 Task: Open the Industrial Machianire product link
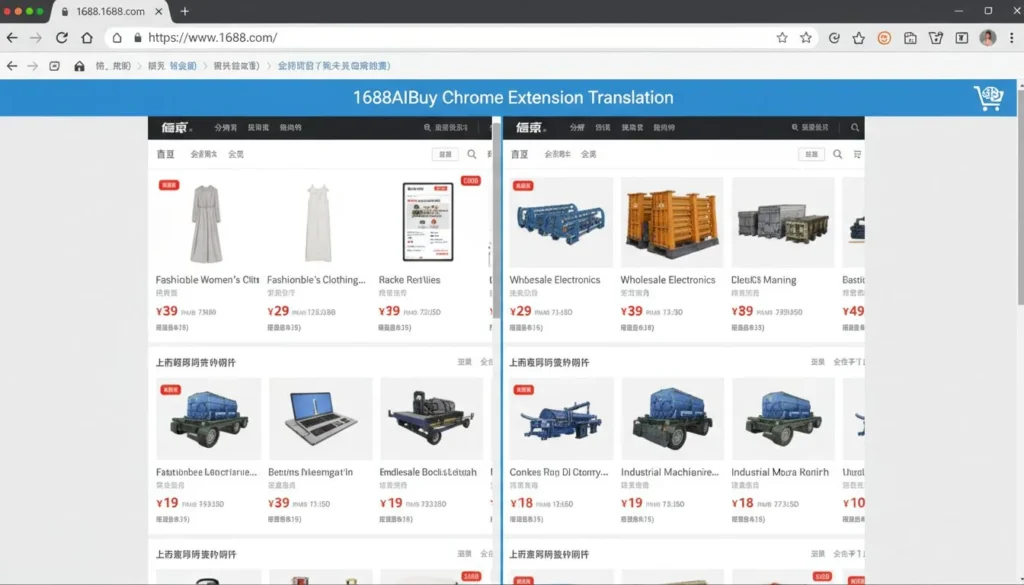(669, 472)
